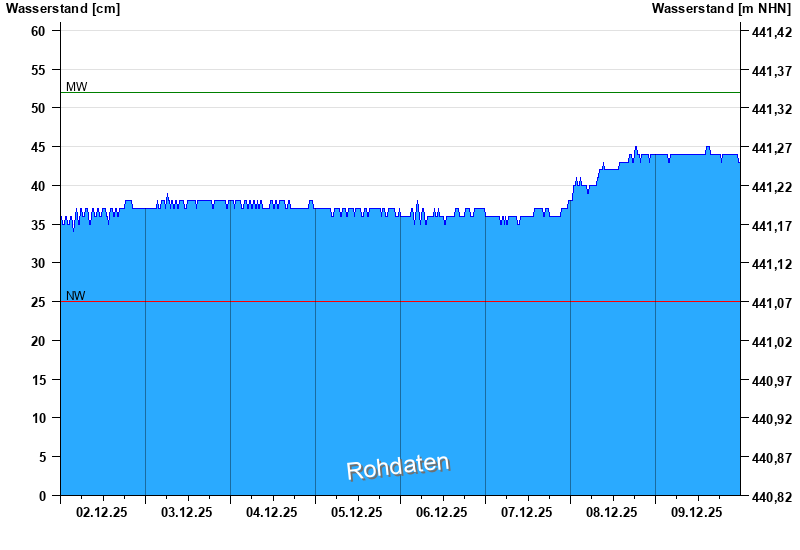Click the left axis value 0
The height and width of the screenshot is (550, 800).
click(x=42, y=496)
